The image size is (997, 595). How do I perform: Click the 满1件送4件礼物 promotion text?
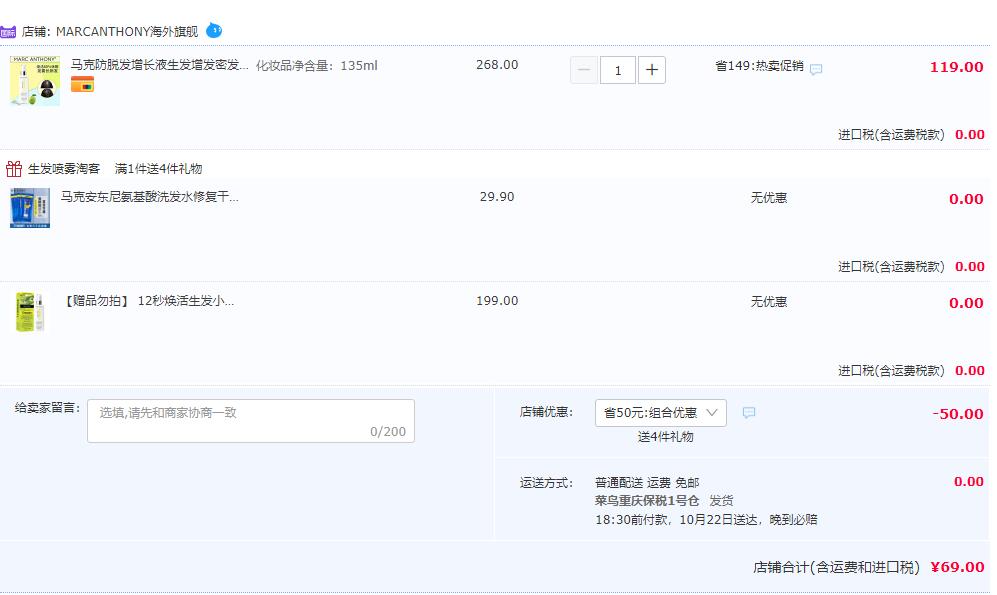click(x=158, y=168)
